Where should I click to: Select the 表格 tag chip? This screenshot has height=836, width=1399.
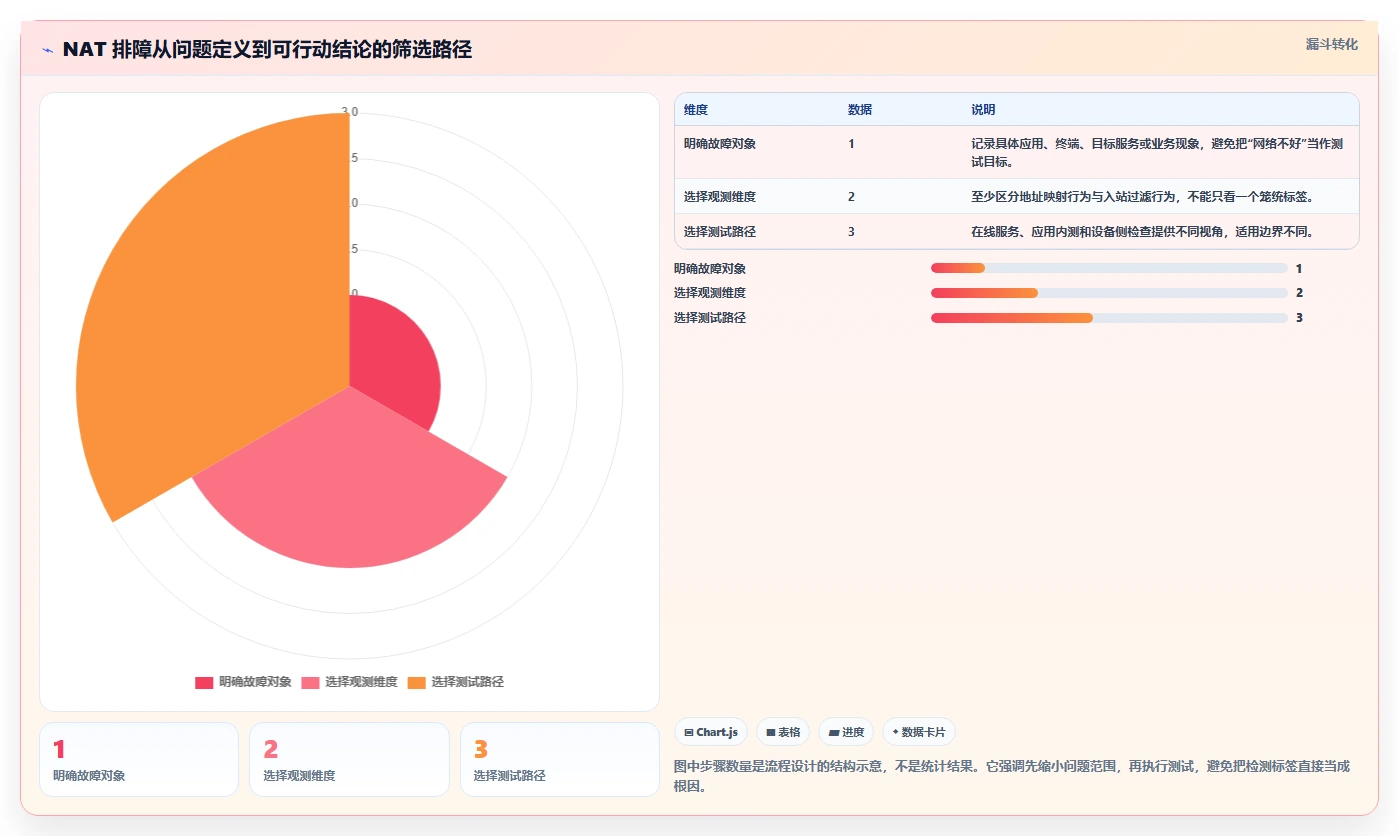(783, 732)
